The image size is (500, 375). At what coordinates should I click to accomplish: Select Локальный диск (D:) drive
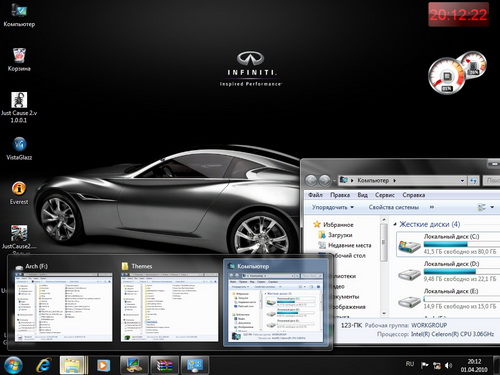[448, 272]
